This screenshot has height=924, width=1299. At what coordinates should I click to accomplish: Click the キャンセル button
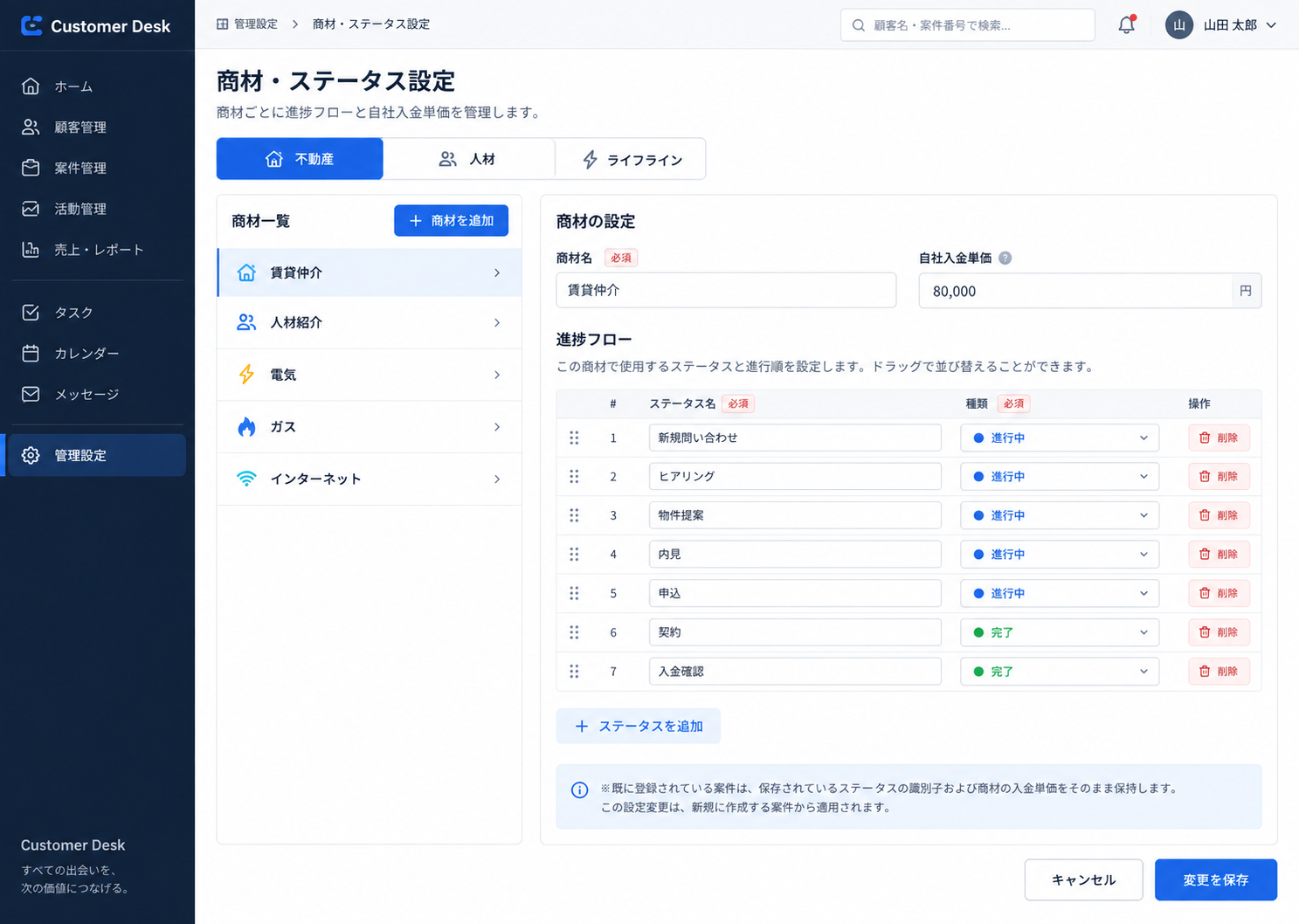point(1083,879)
